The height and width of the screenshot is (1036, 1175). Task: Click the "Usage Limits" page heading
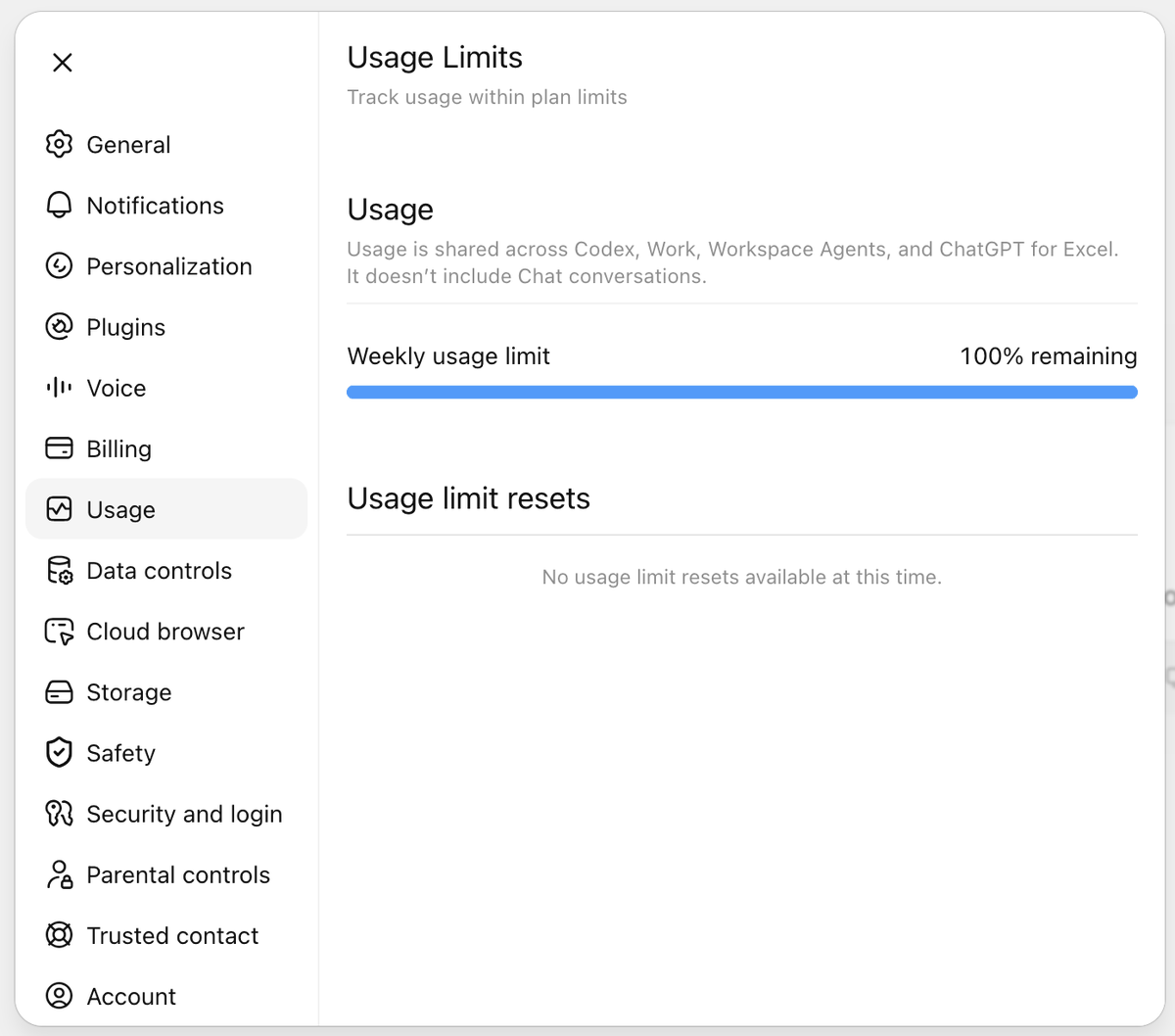tap(435, 57)
